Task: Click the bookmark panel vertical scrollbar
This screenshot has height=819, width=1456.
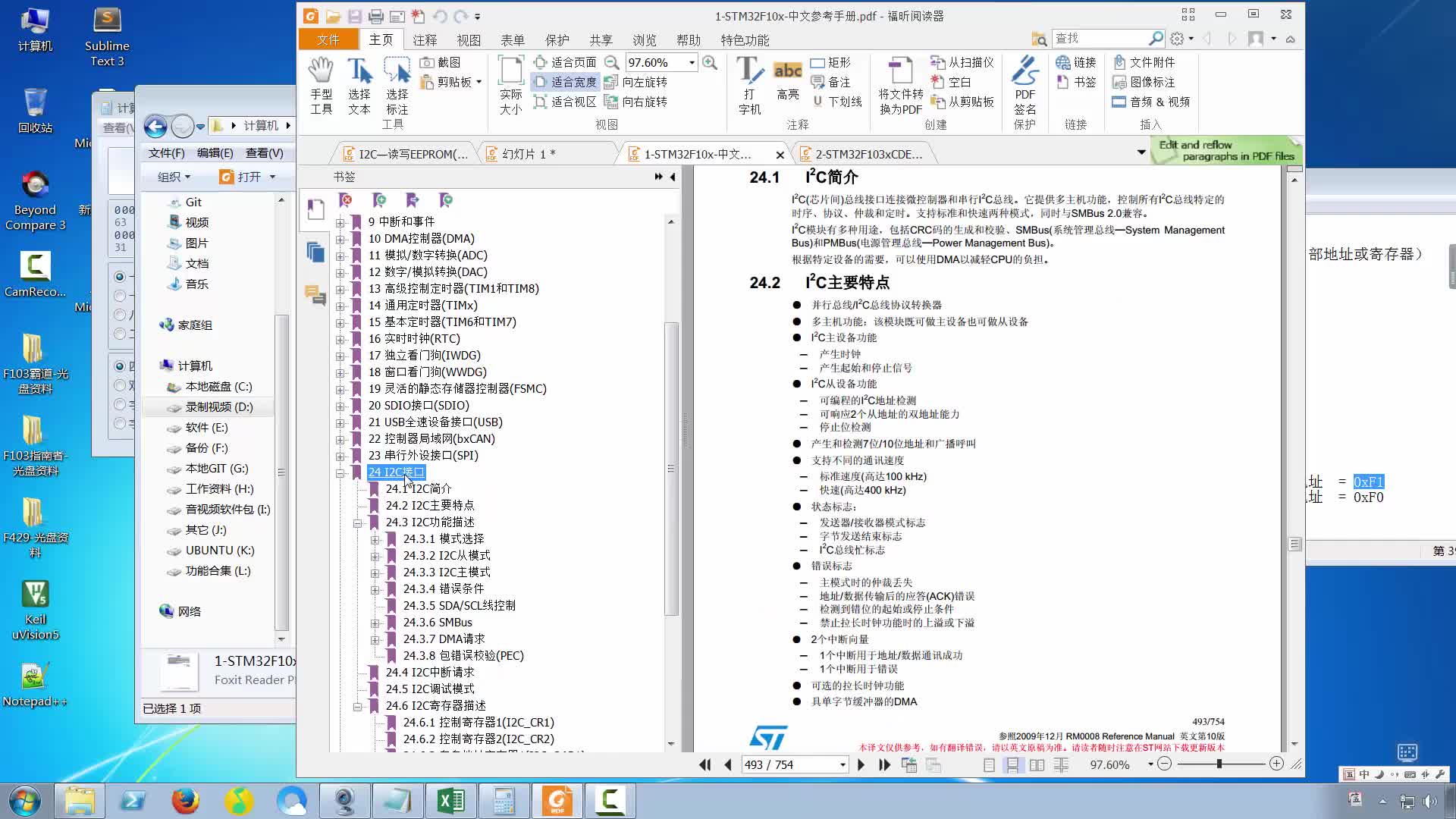Action: 670,469
